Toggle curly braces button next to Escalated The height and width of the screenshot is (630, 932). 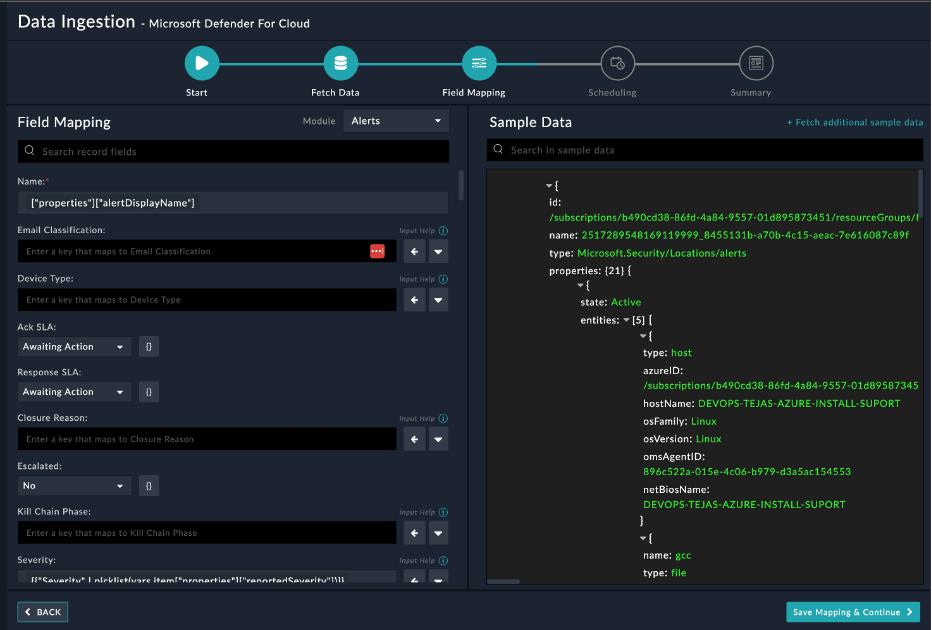[x=148, y=486]
